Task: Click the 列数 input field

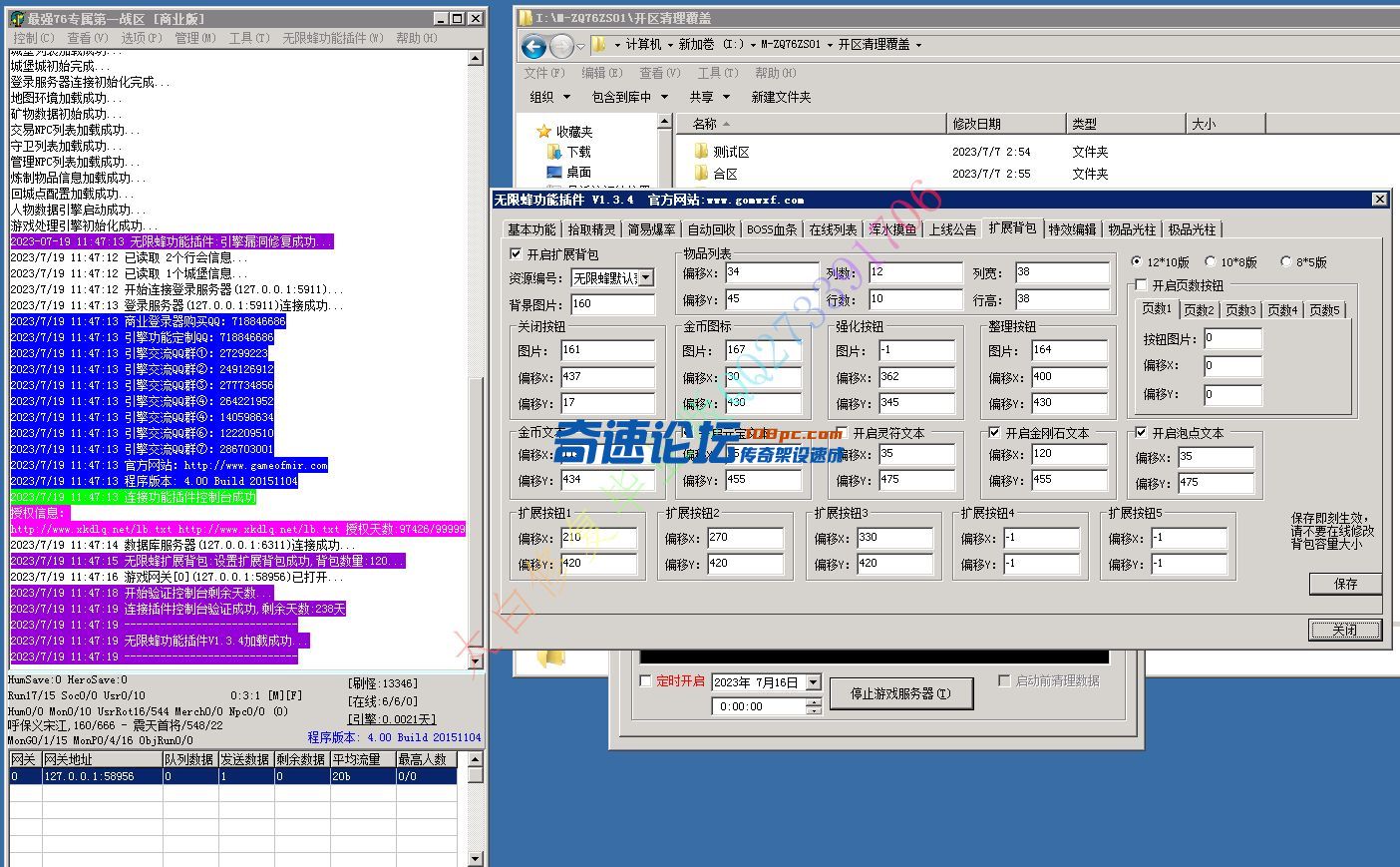Action: click(x=915, y=271)
